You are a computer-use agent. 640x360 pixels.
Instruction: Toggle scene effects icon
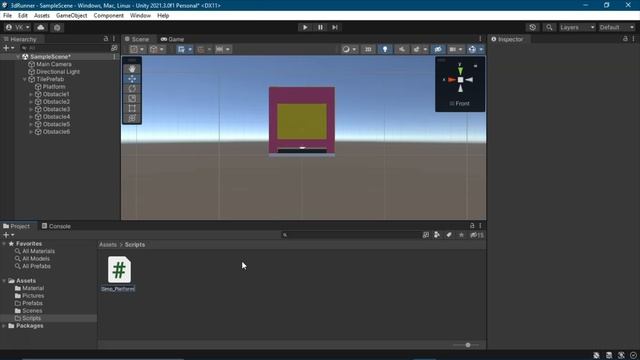click(x=416, y=49)
